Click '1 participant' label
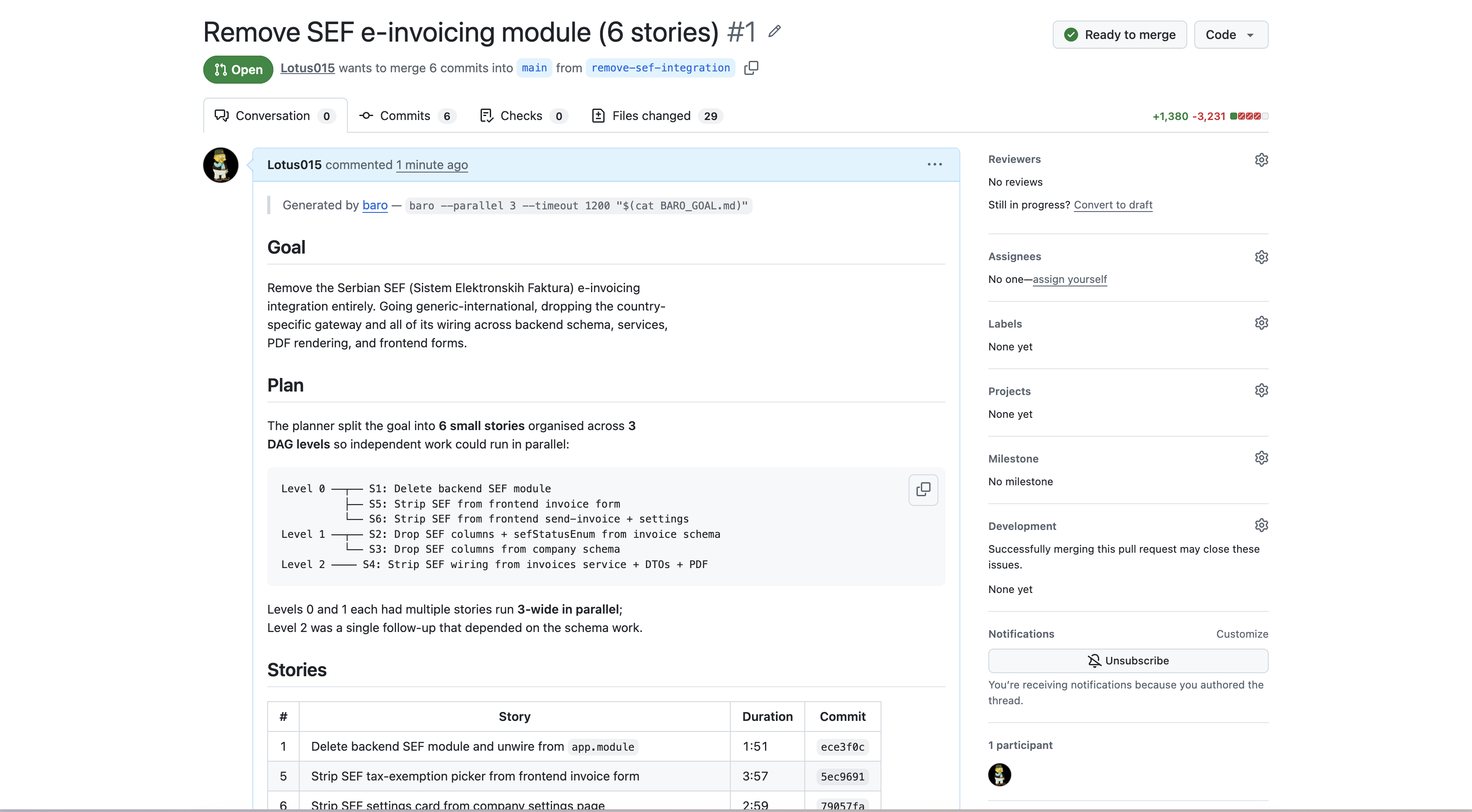 1020,745
